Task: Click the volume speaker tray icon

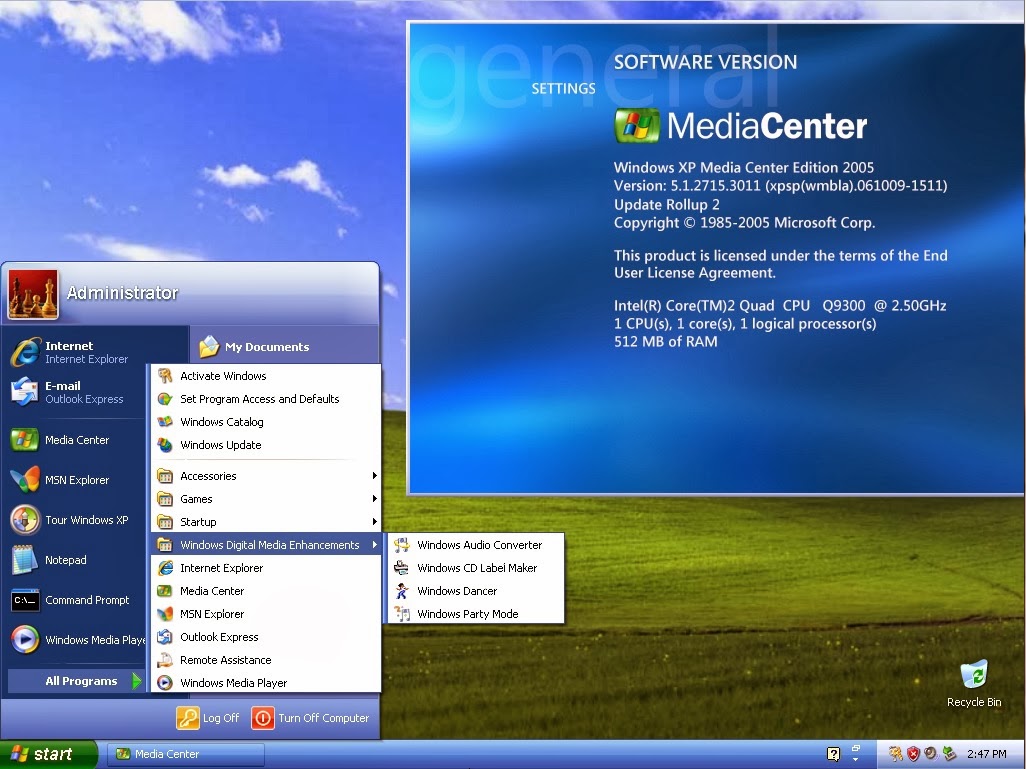Action: pyautogui.click(x=930, y=754)
